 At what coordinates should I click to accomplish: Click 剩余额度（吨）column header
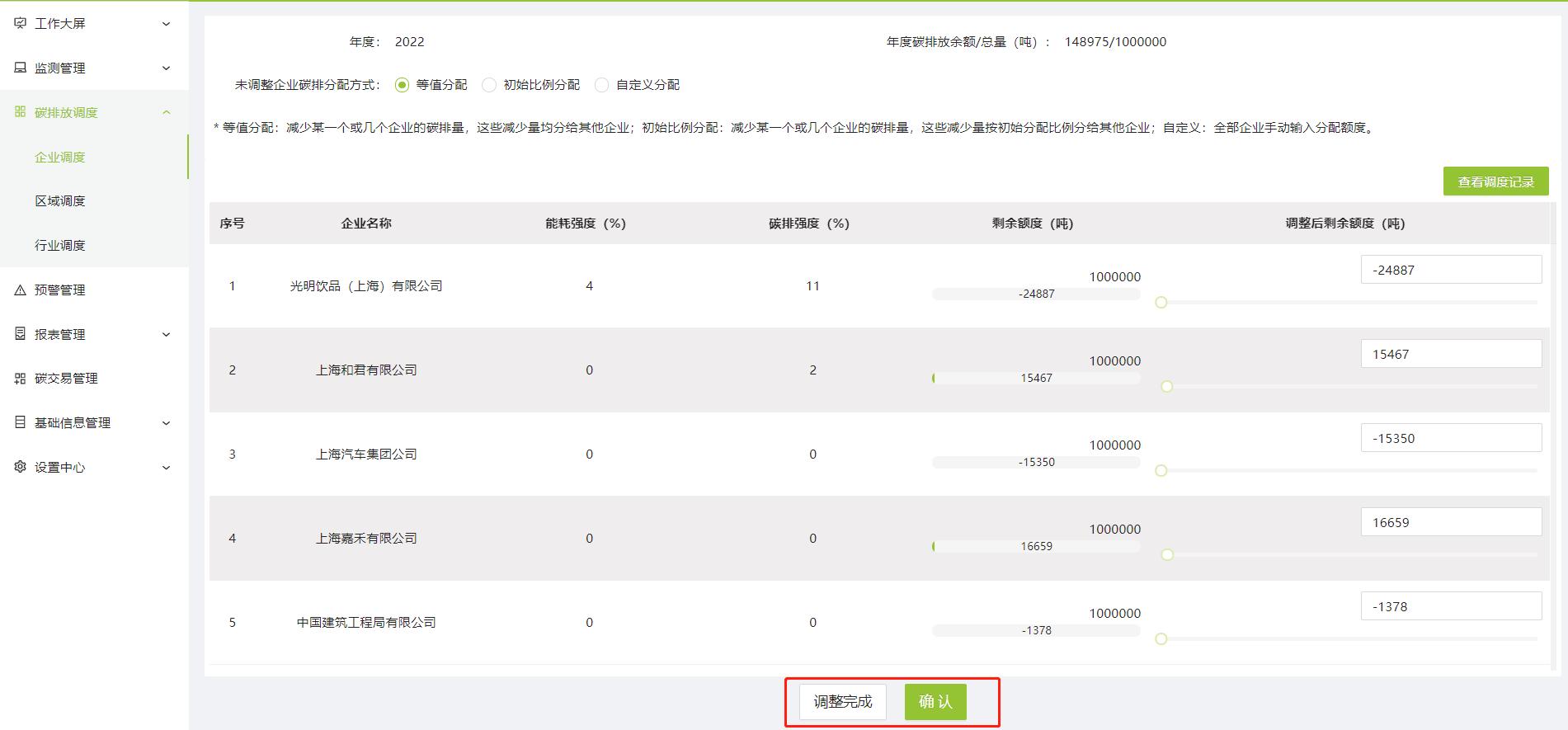[1033, 224]
